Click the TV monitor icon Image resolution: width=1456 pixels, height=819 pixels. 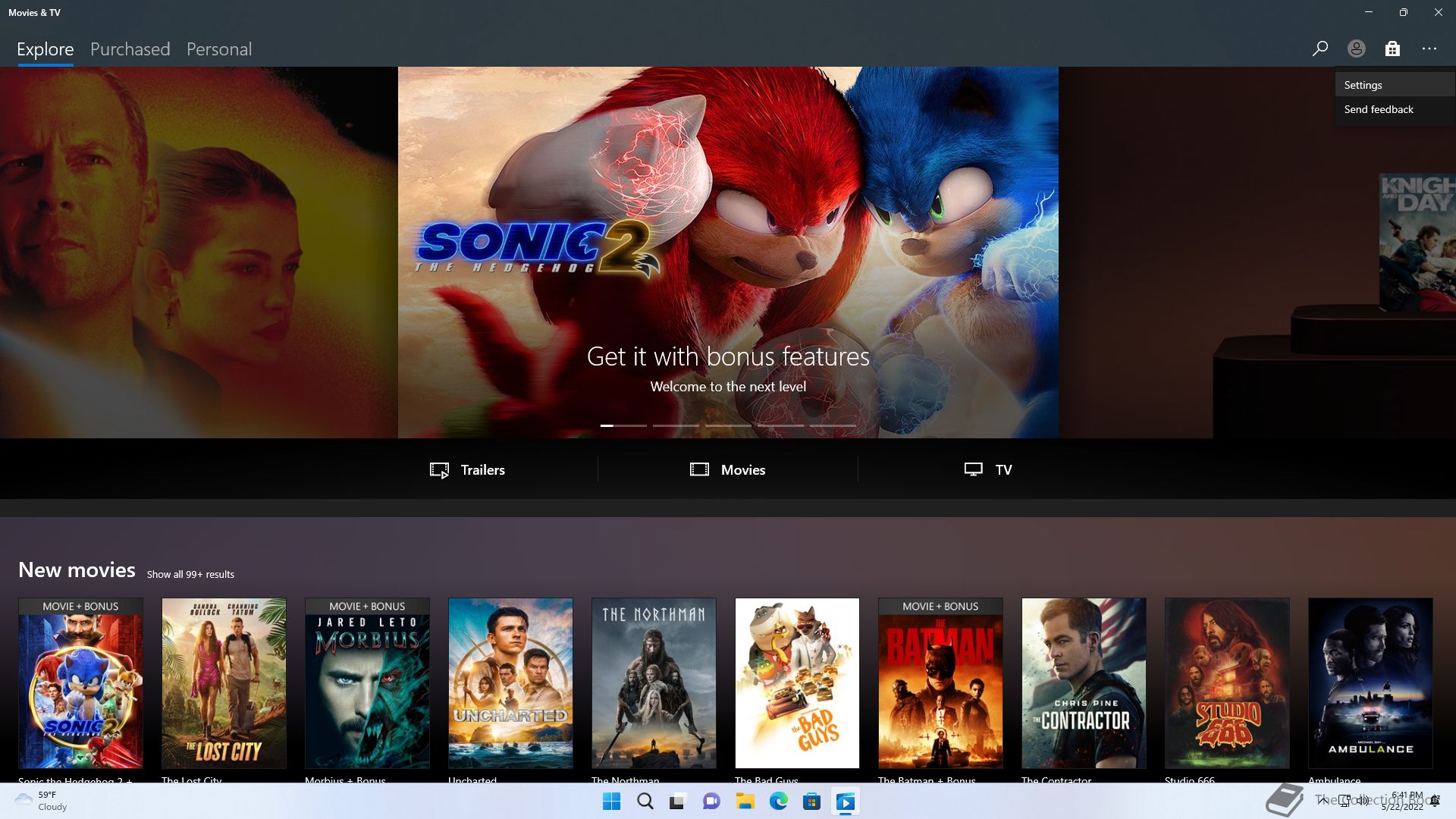pos(973,469)
